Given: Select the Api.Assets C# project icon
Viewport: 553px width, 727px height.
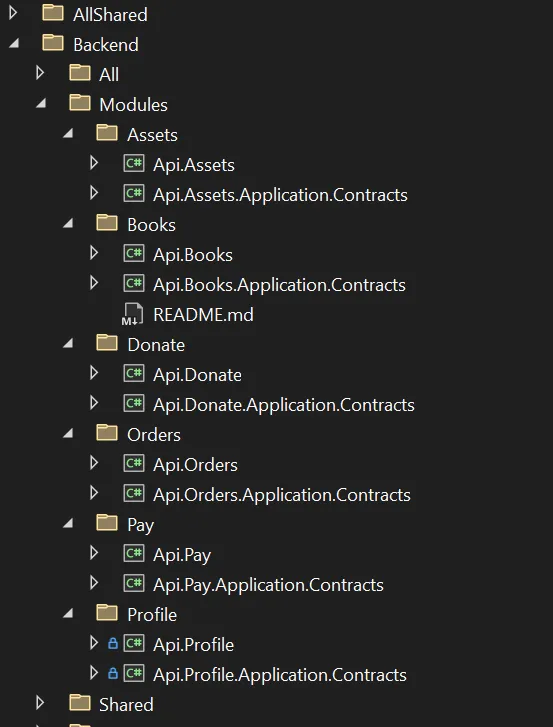Looking at the screenshot, I should pos(133,164).
